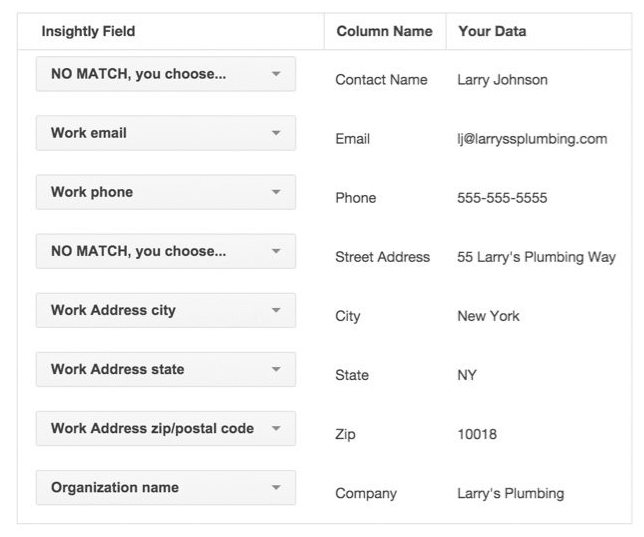Open the Work Address state dropdown

click(166, 369)
